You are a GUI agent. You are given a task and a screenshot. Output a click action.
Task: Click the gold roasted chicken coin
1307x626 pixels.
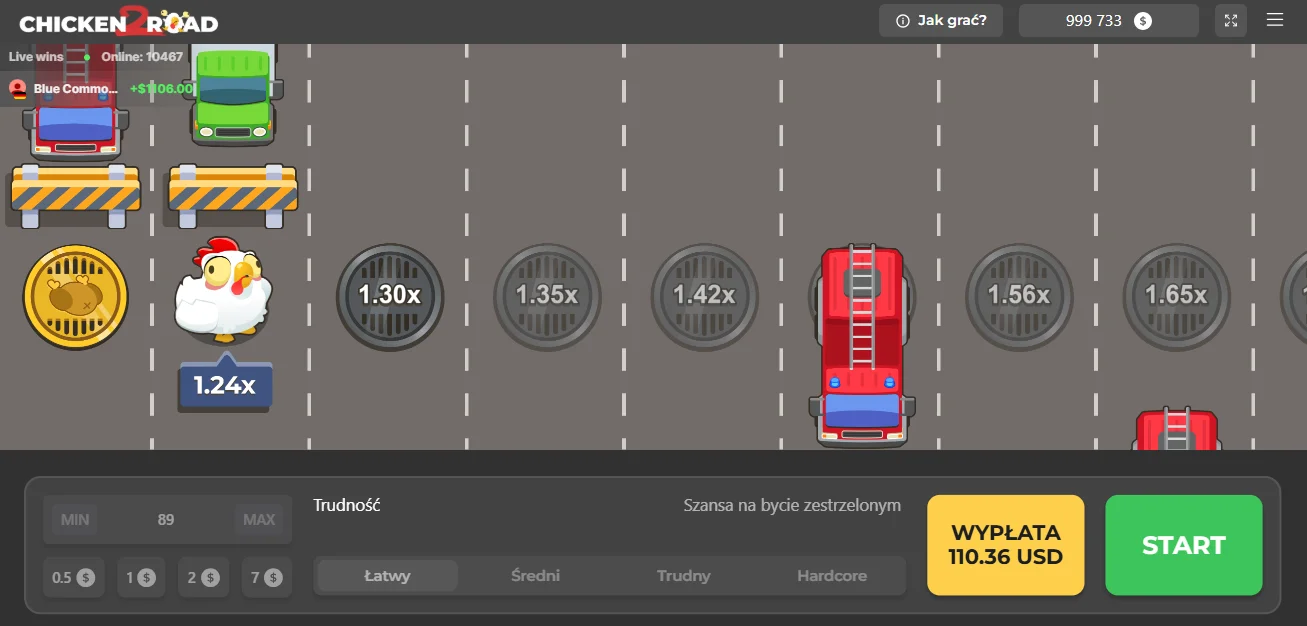tap(76, 297)
